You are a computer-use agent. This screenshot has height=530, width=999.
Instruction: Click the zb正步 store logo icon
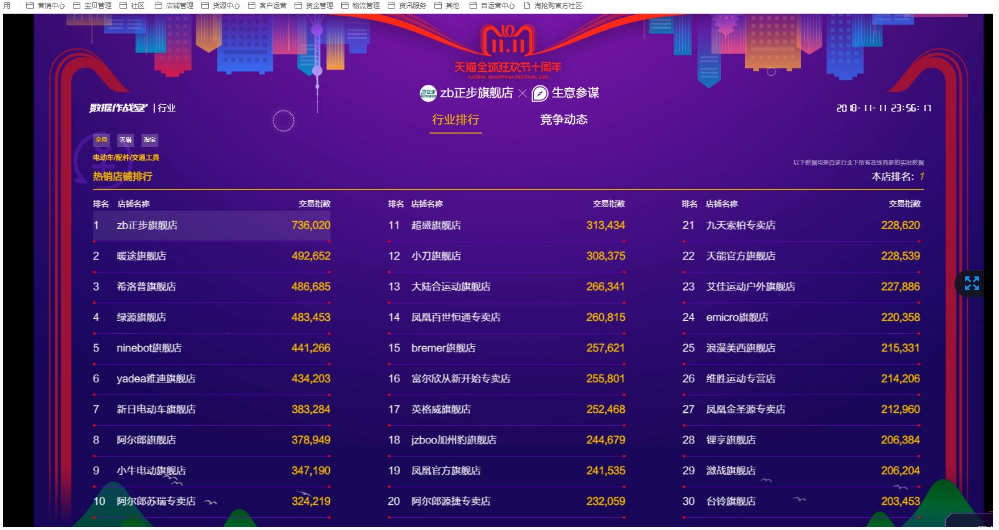[428, 93]
